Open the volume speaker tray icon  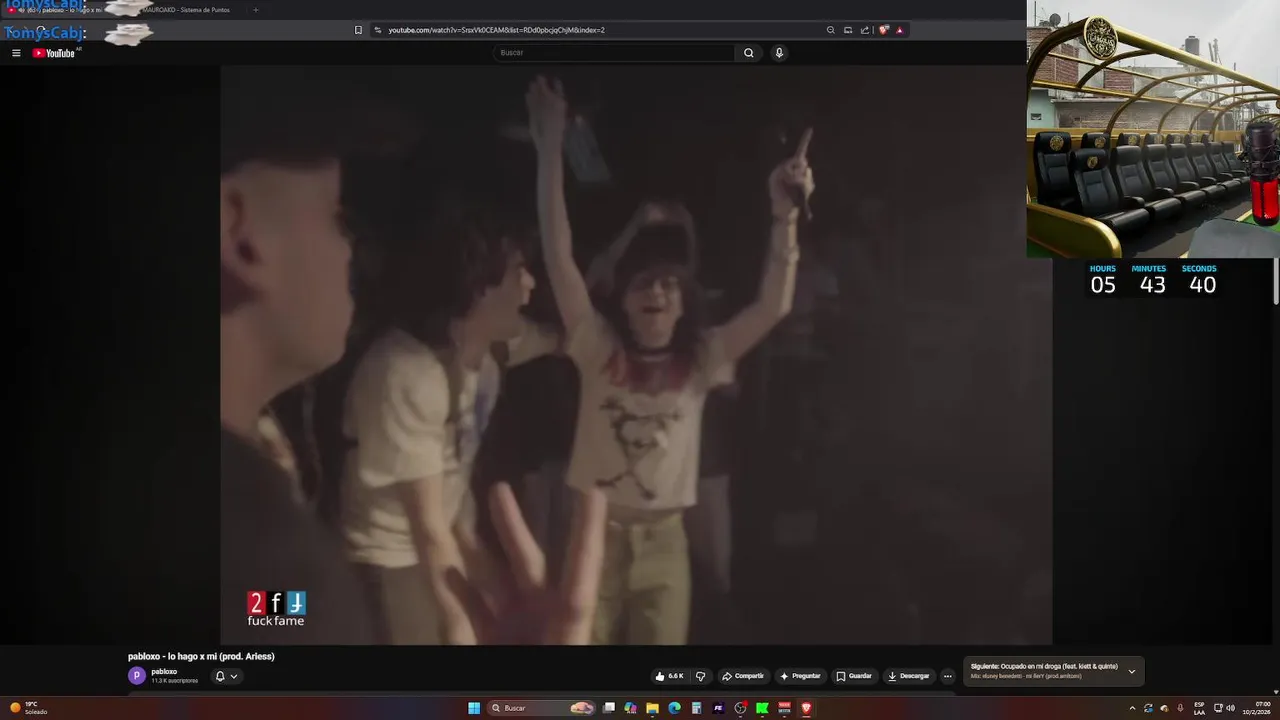coord(1230,708)
